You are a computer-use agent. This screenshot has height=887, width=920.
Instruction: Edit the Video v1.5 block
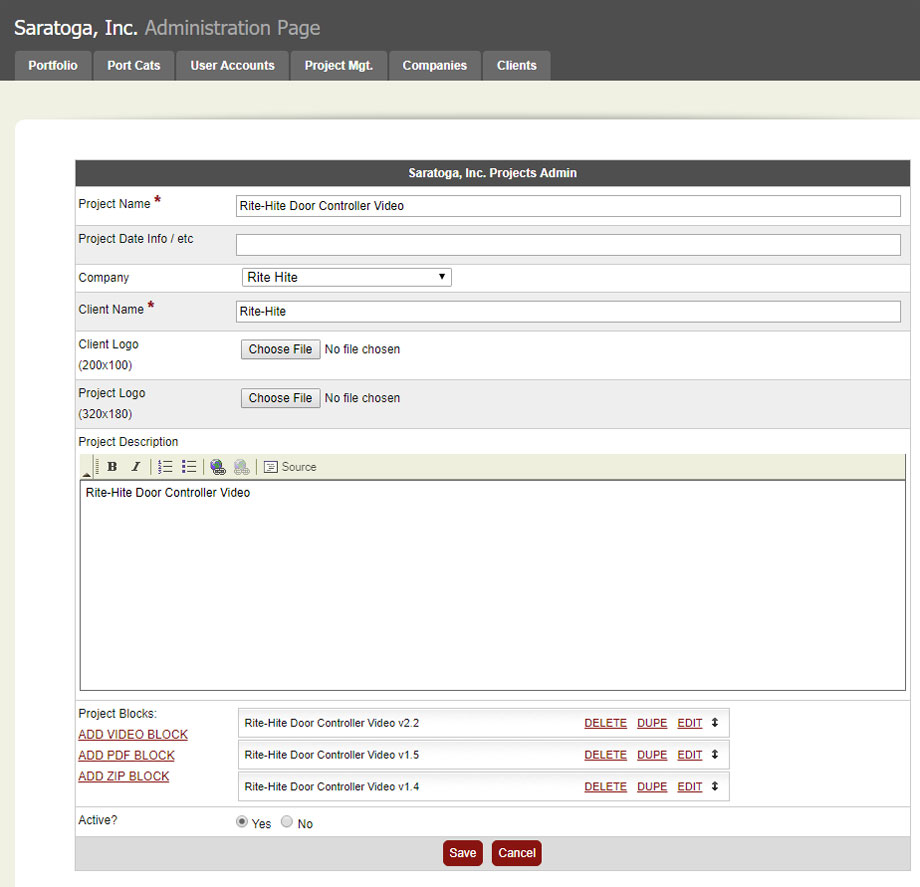(690, 755)
